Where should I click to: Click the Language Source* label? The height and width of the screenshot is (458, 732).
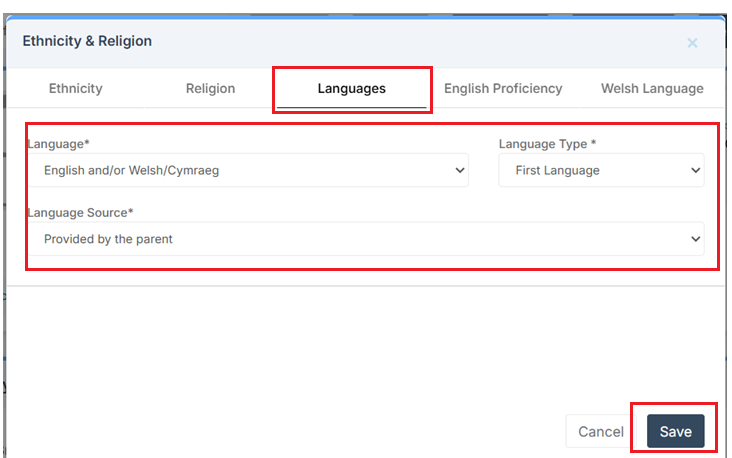[x=81, y=213]
